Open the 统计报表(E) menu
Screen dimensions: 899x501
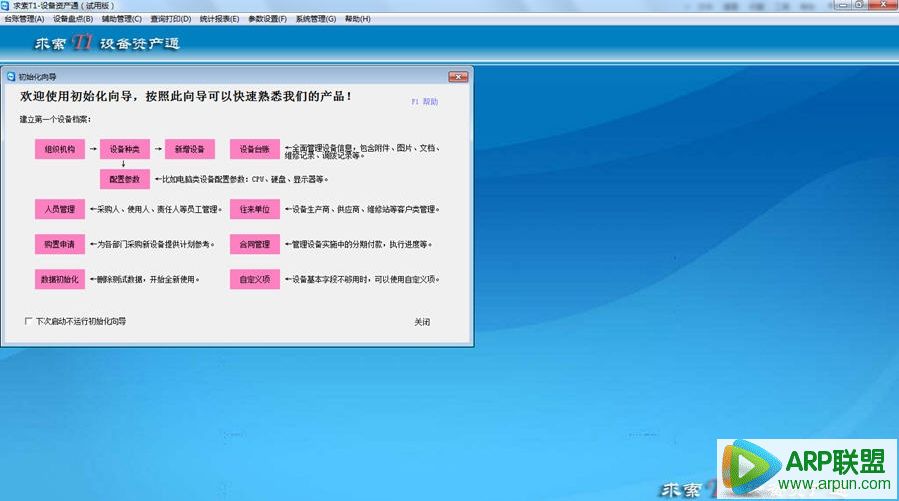click(x=219, y=19)
